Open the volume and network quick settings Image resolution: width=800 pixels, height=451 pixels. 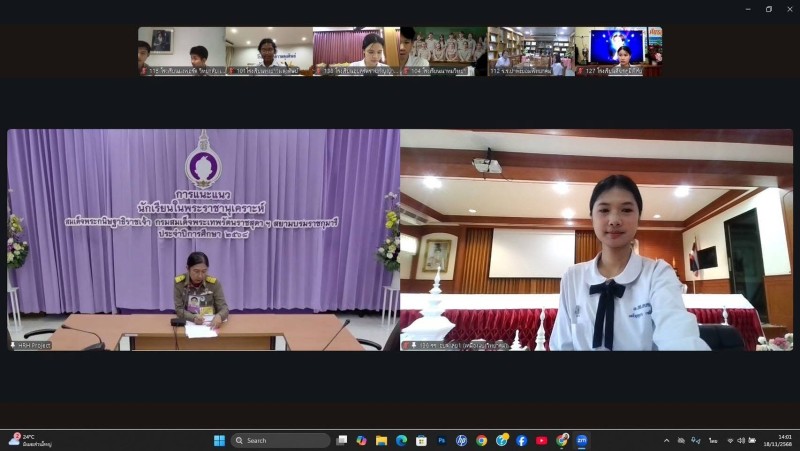click(x=742, y=440)
